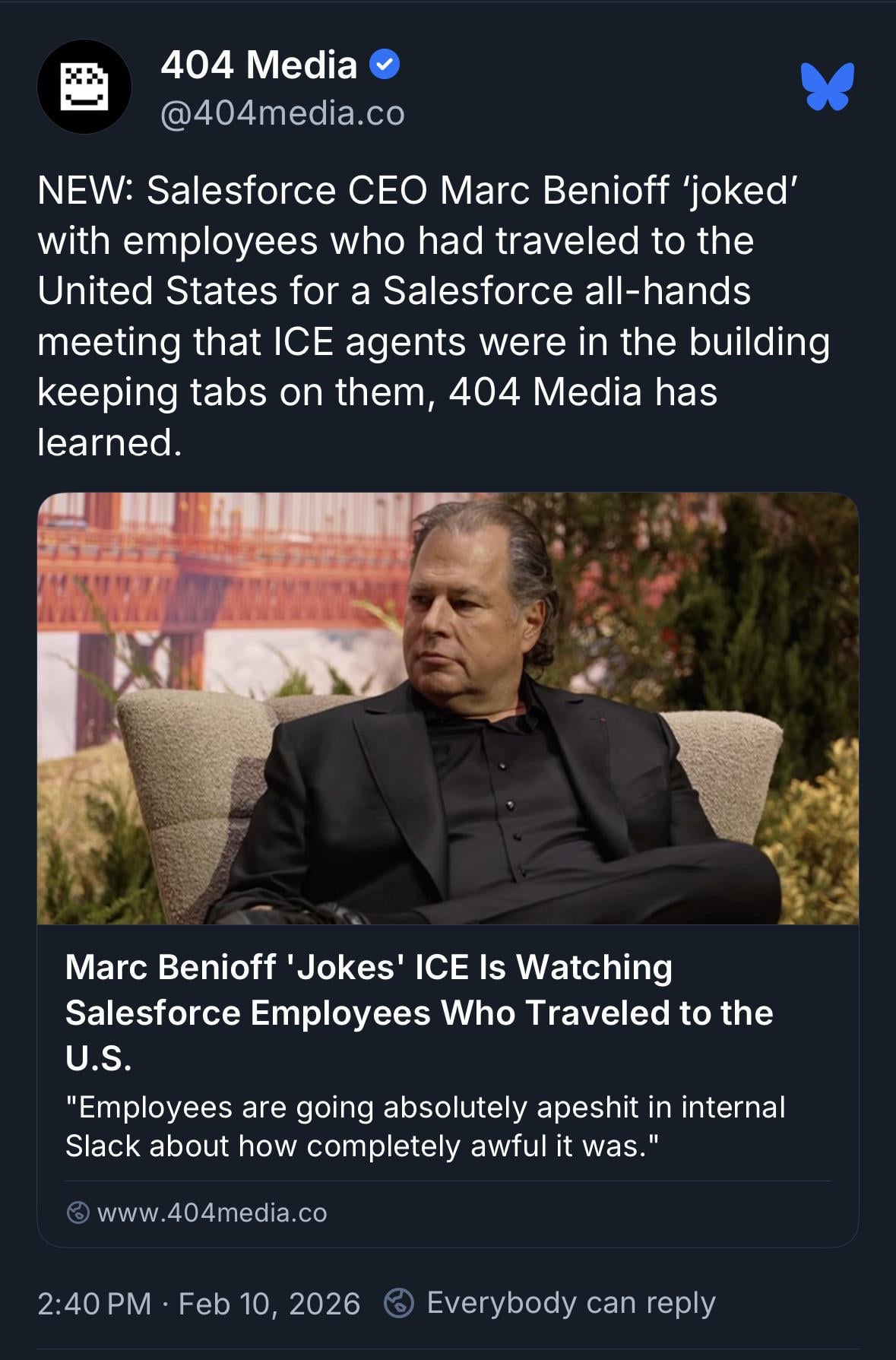Open the @404media.co handle
Image resolution: width=896 pixels, height=1360 pixels.
tap(283, 113)
